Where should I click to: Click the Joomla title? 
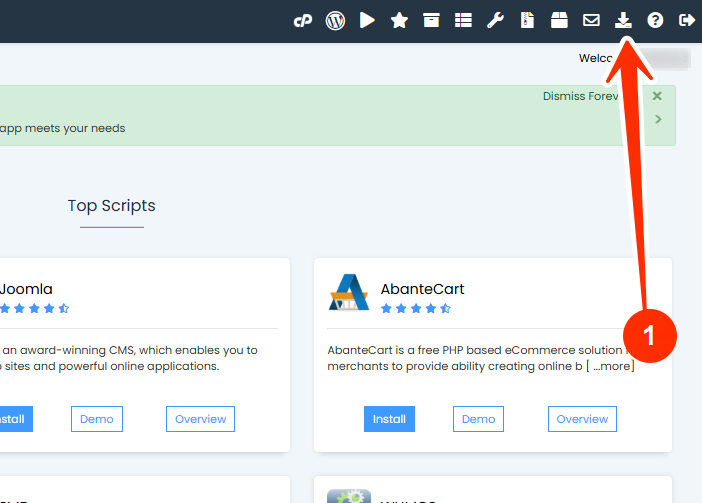coord(26,289)
